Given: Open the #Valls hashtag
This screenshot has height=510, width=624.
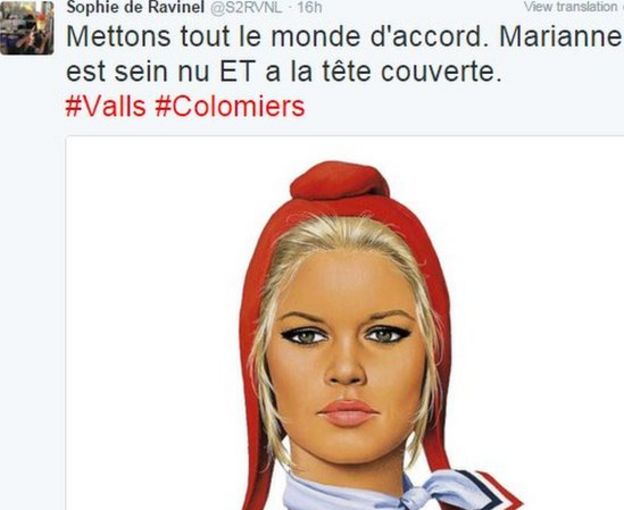Looking at the screenshot, I should point(105,107).
